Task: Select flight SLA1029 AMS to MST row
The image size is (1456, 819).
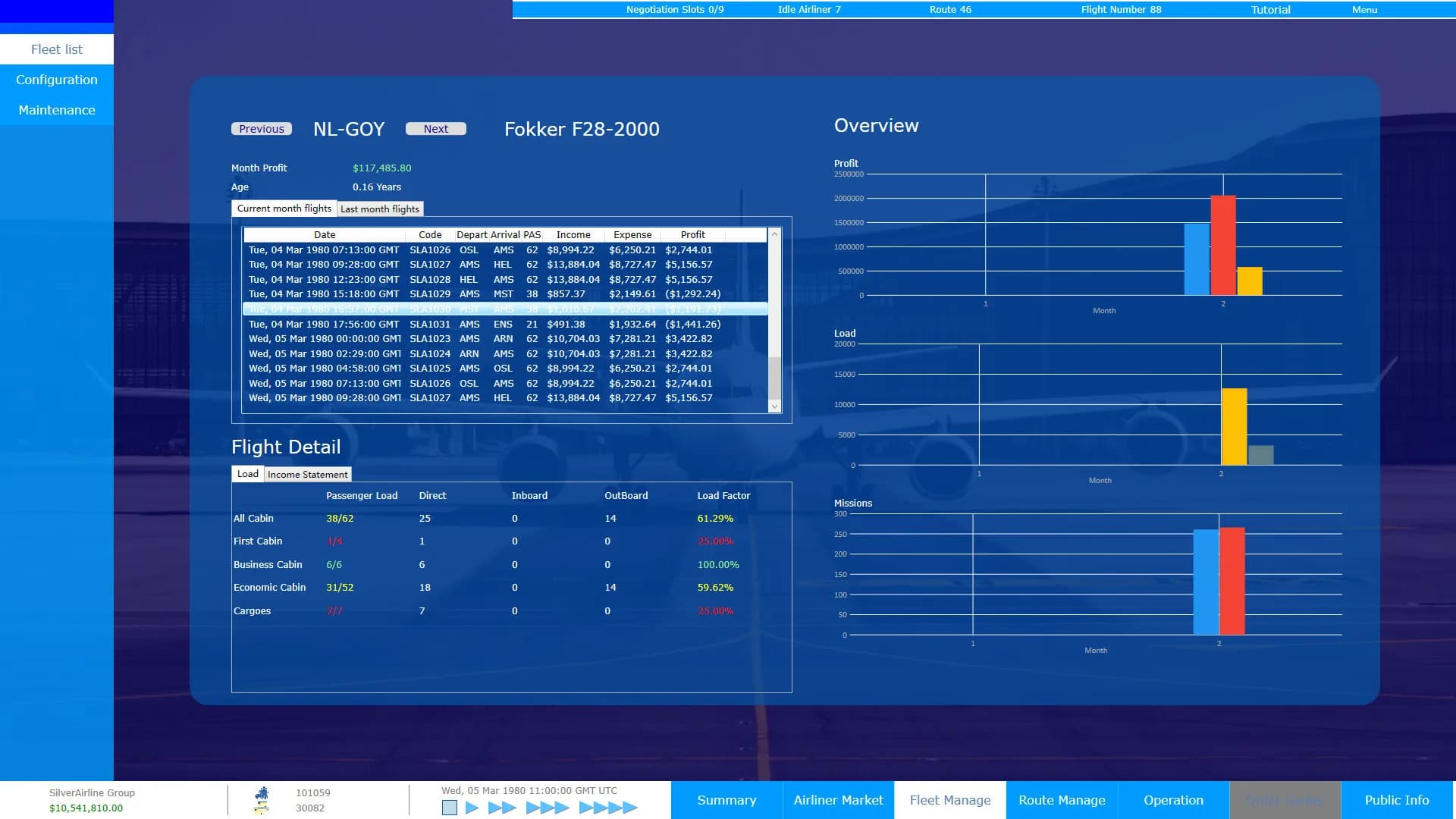Action: click(505, 294)
